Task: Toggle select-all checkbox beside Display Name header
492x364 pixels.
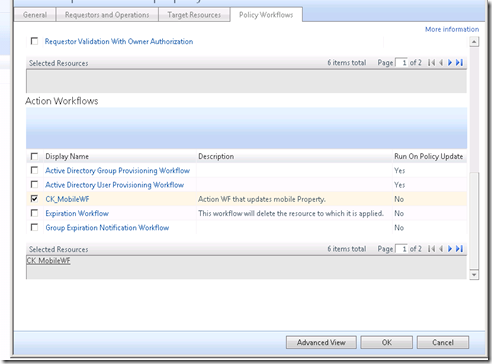Action: (x=34, y=156)
